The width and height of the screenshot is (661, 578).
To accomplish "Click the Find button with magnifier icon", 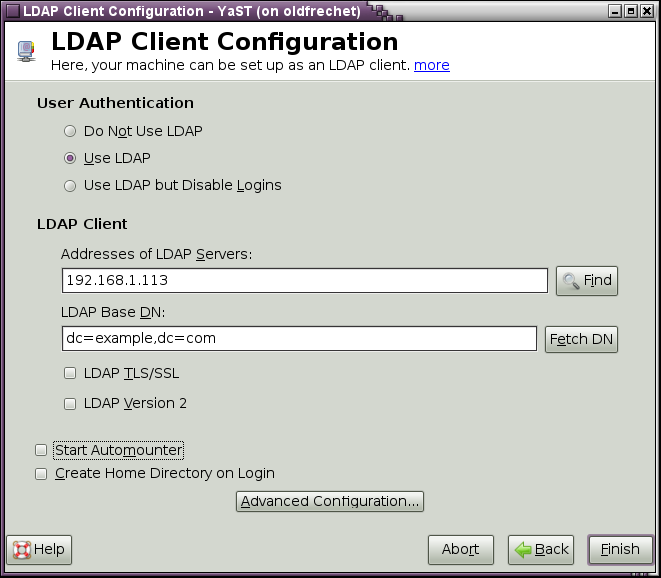I will coord(586,281).
